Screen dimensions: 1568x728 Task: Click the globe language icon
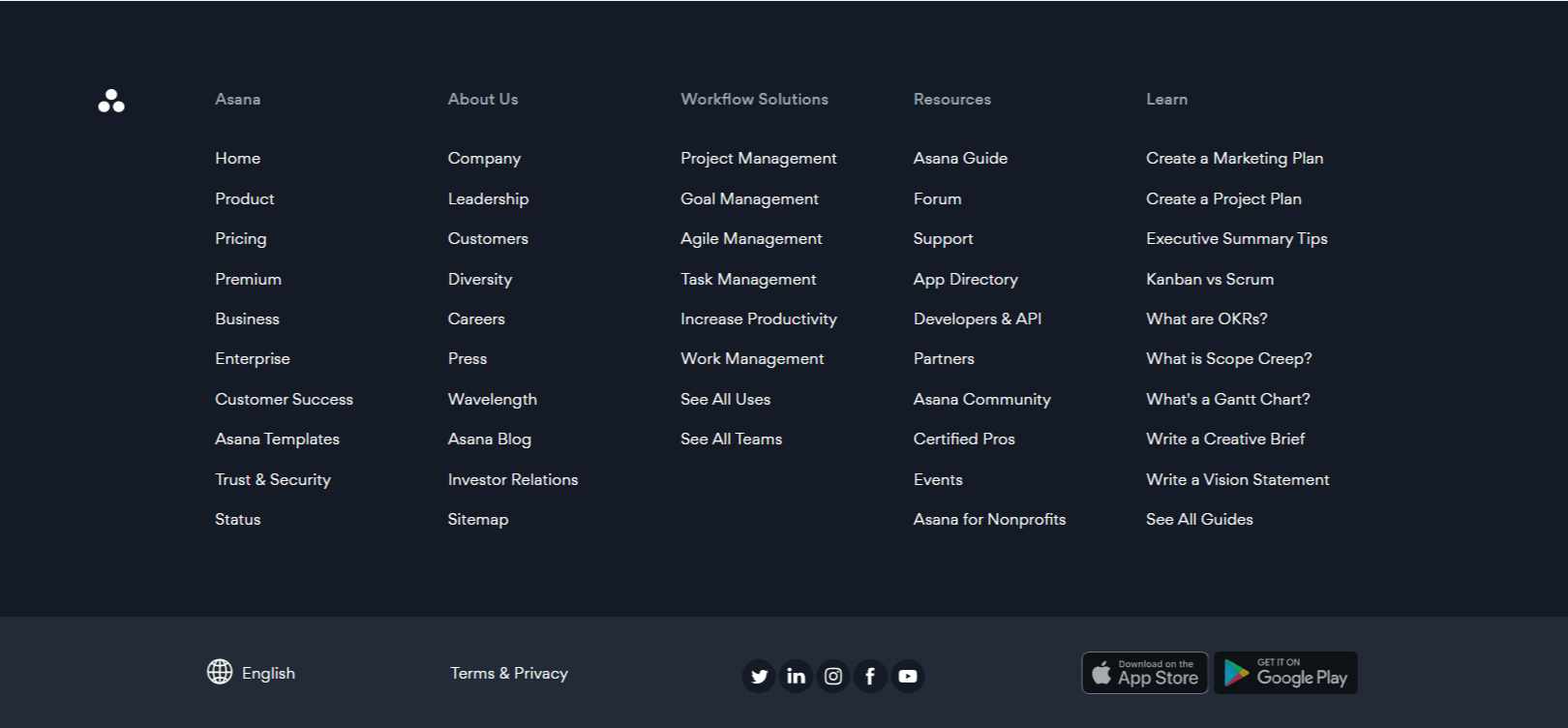pos(220,672)
